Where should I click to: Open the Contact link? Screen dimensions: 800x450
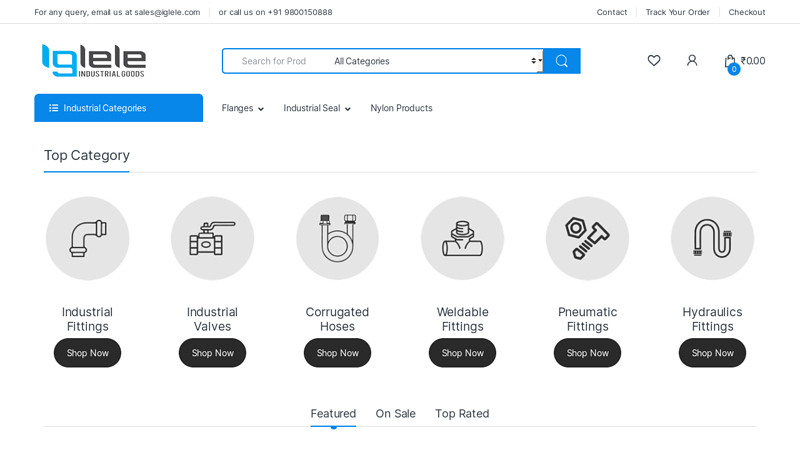(x=612, y=12)
